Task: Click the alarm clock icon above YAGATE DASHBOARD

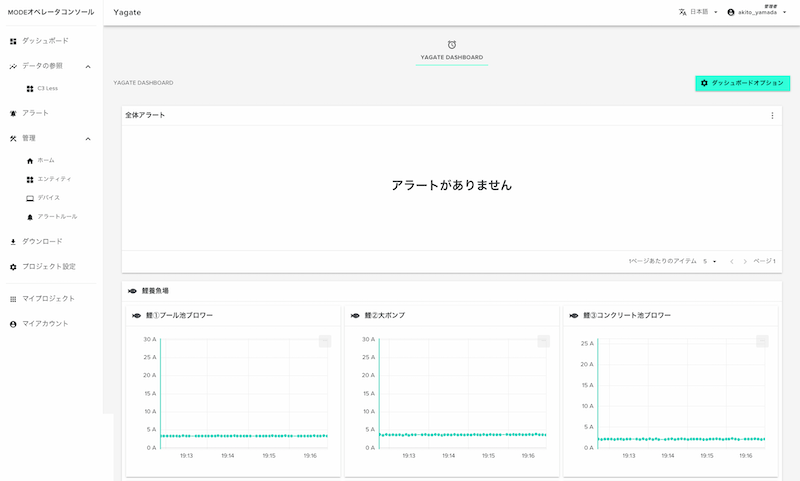Action: [x=452, y=44]
